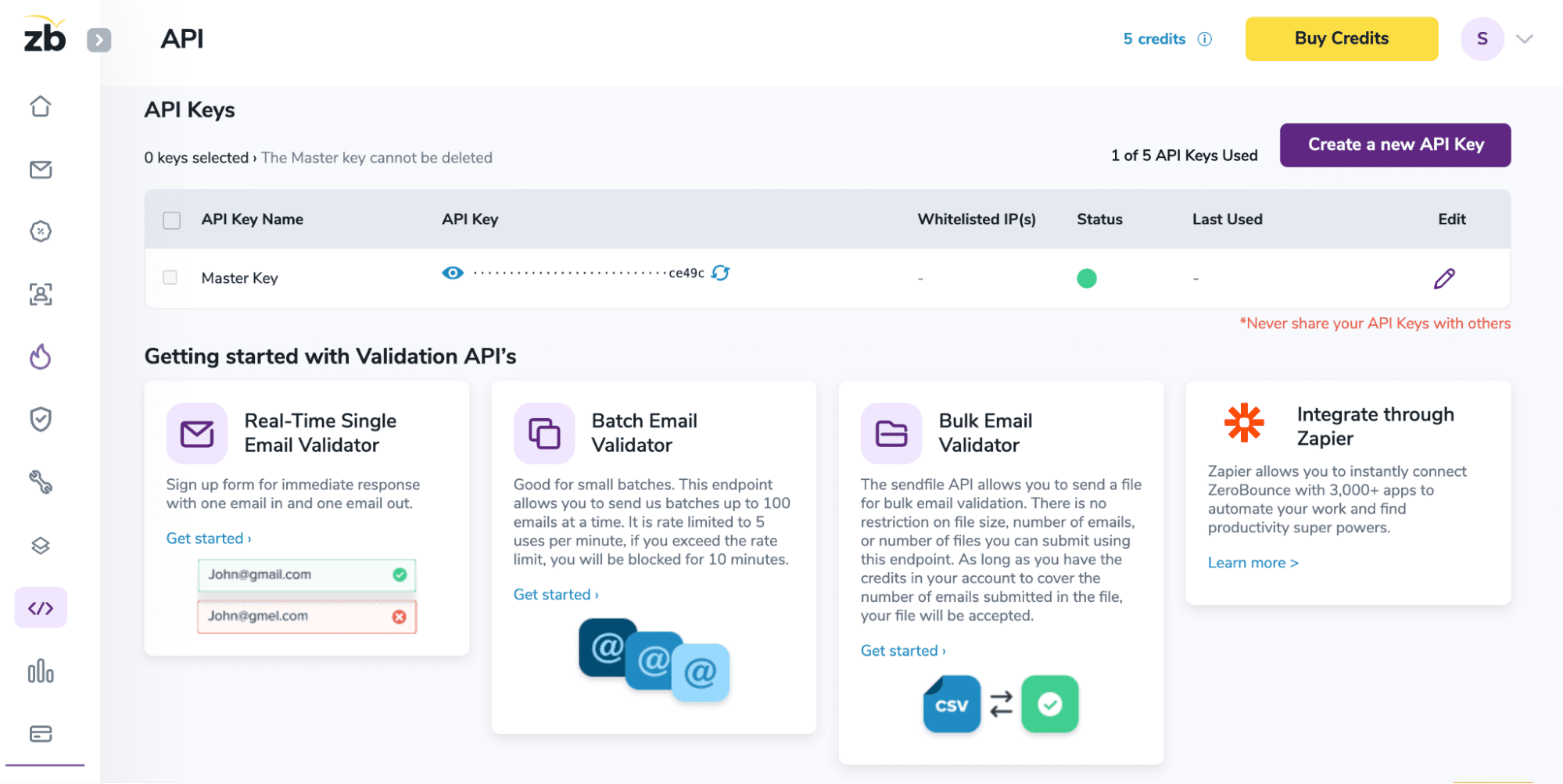Click the wrench tools icon in sidebar
The image size is (1563, 784).
(41, 482)
